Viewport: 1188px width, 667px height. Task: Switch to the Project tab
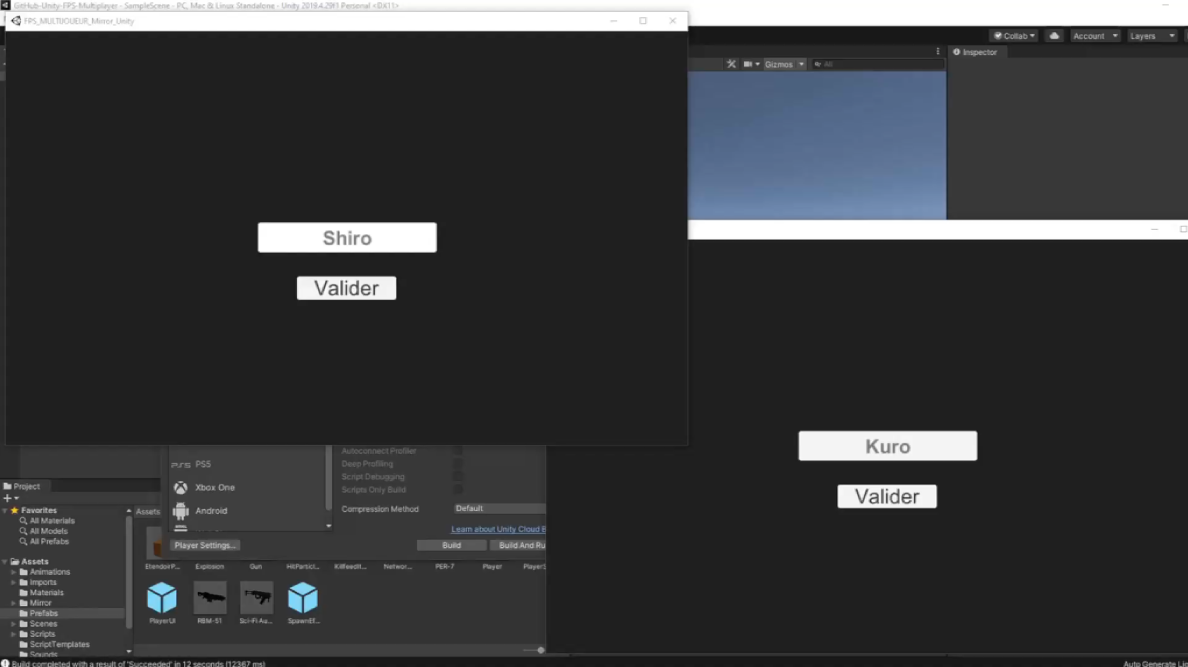21,487
